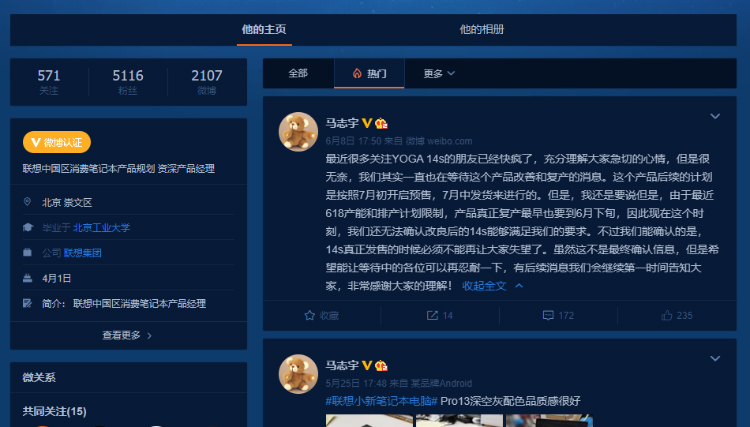Viewport: 750px width, 427px height.
Task: Open the 北京工业大学 link
Action: pyautogui.click(x=101, y=228)
